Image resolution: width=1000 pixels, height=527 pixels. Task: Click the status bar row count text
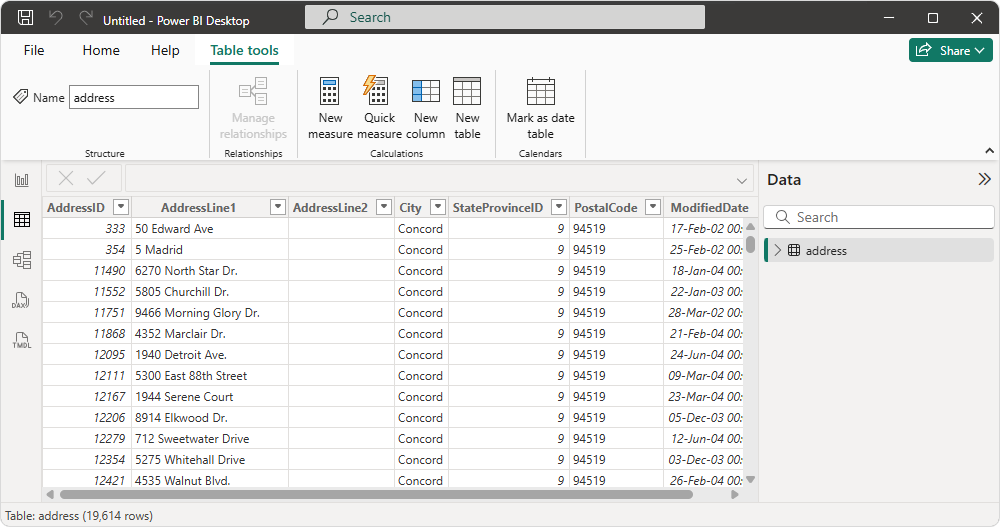(x=79, y=516)
